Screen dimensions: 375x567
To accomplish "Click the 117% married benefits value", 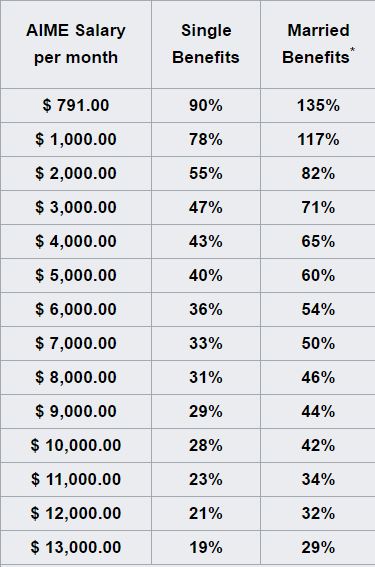I will (x=318, y=140).
